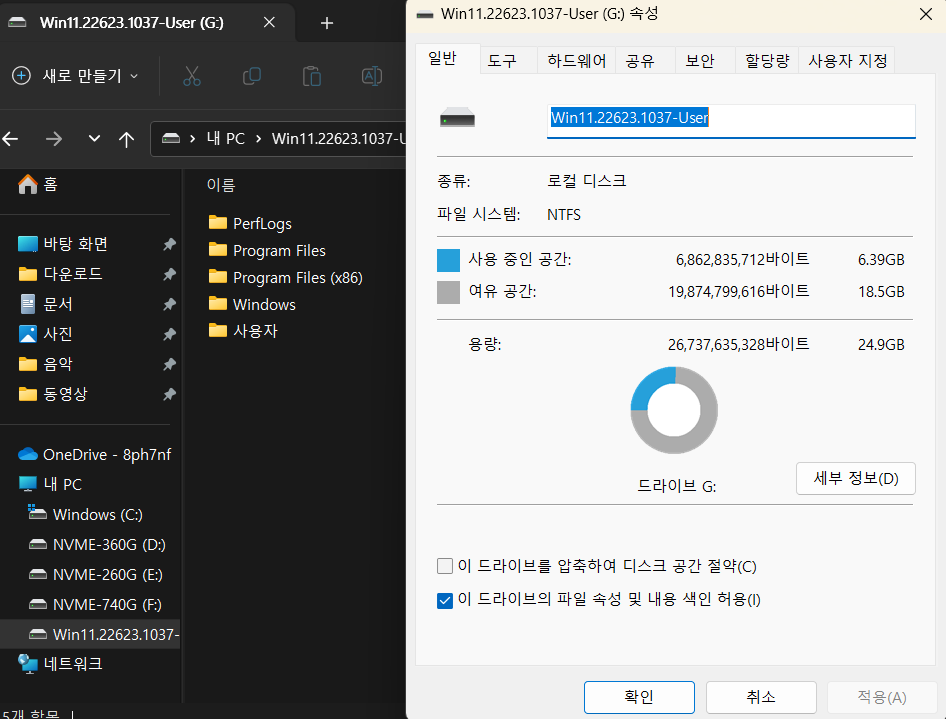Click pin icon next to 동영상
Viewport: 946px width, 719px height.
(x=170, y=394)
